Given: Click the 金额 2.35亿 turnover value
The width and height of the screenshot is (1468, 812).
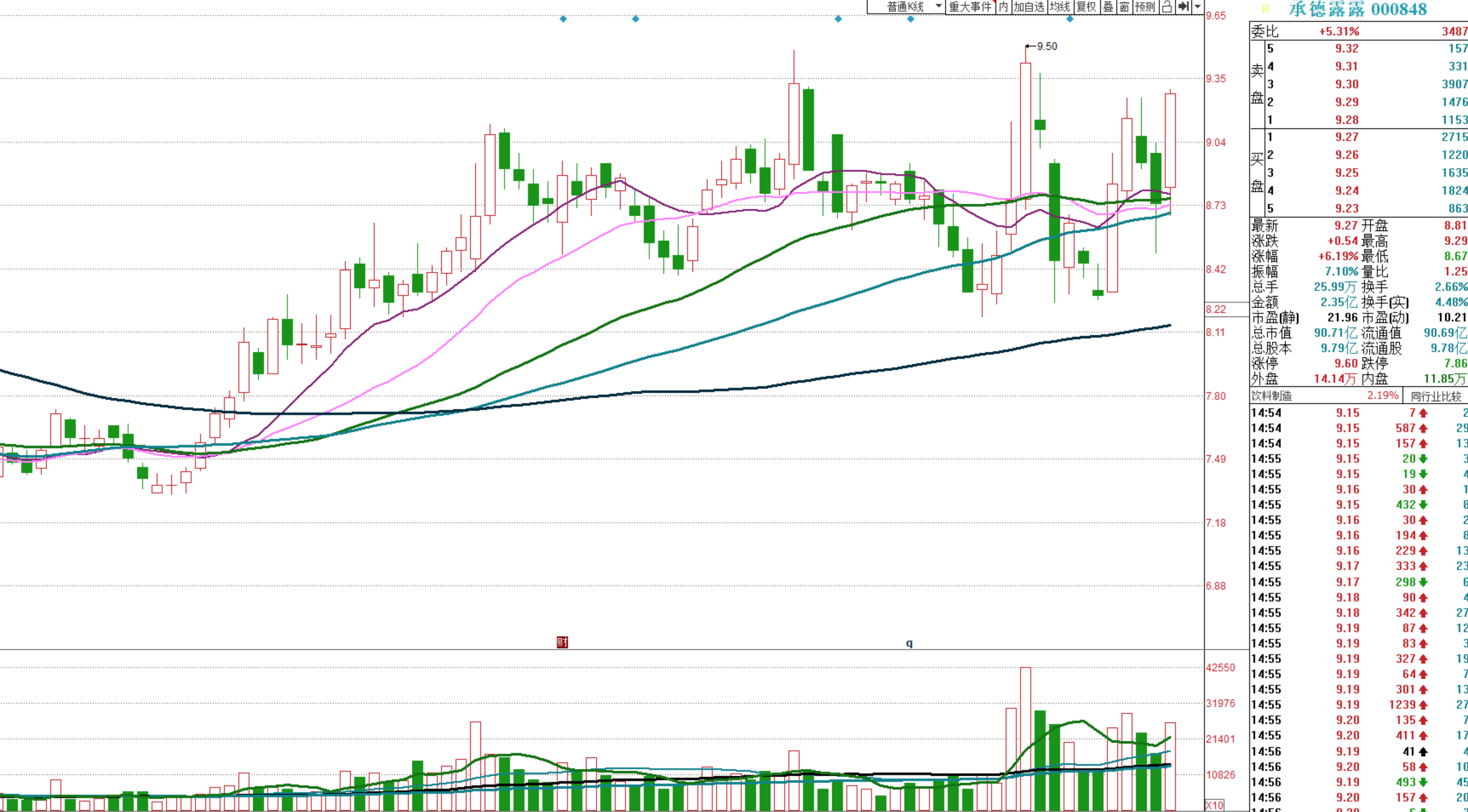Looking at the screenshot, I should (1339, 302).
